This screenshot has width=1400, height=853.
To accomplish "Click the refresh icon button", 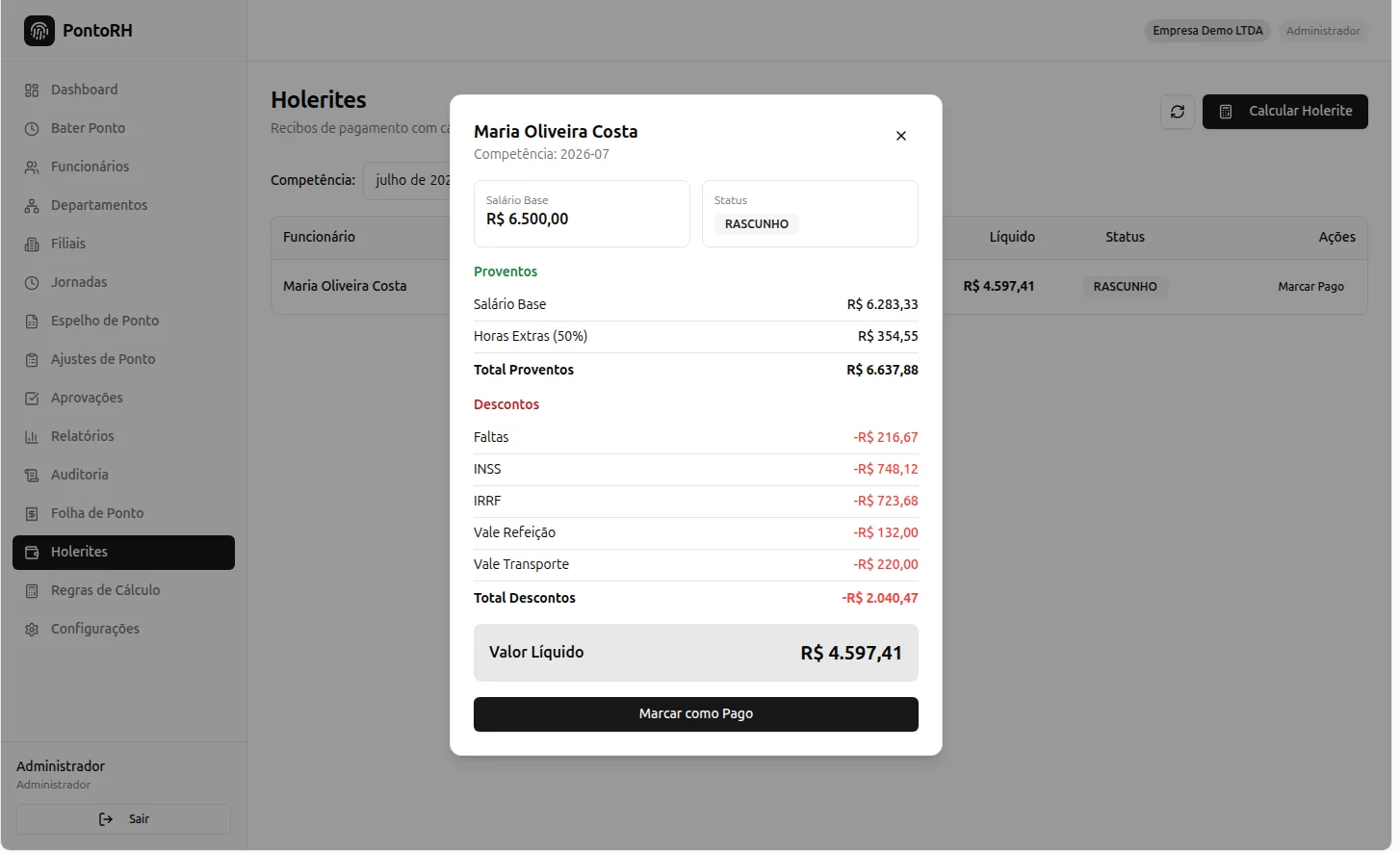I will [1178, 112].
